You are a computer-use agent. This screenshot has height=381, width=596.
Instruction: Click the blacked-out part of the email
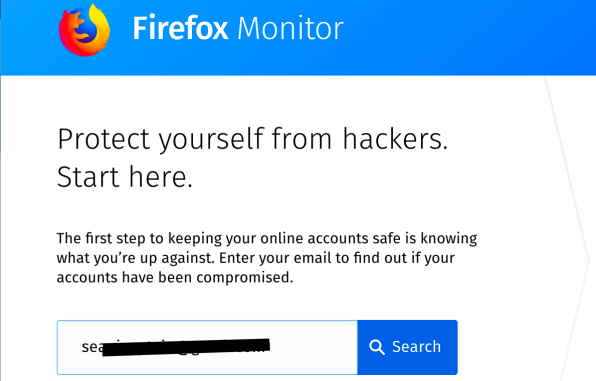tap(186, 347)
